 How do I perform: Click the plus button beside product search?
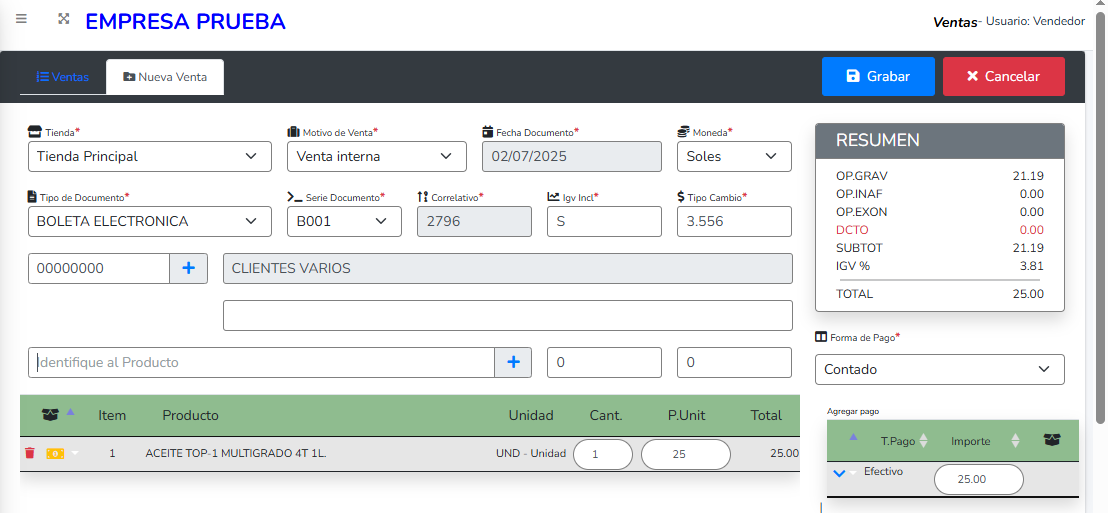(513, 362)
